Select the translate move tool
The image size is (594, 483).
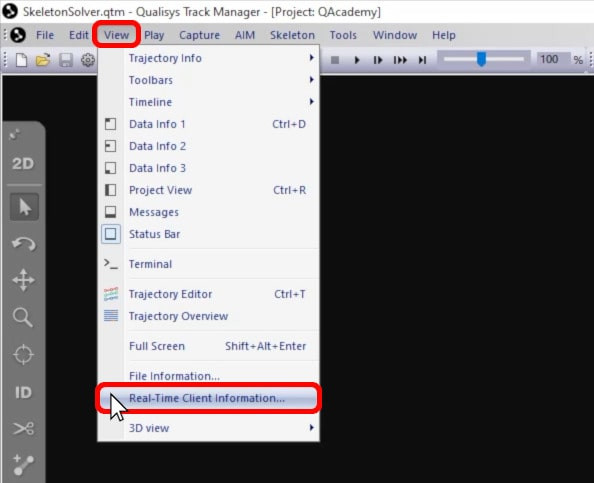point(23,280)
